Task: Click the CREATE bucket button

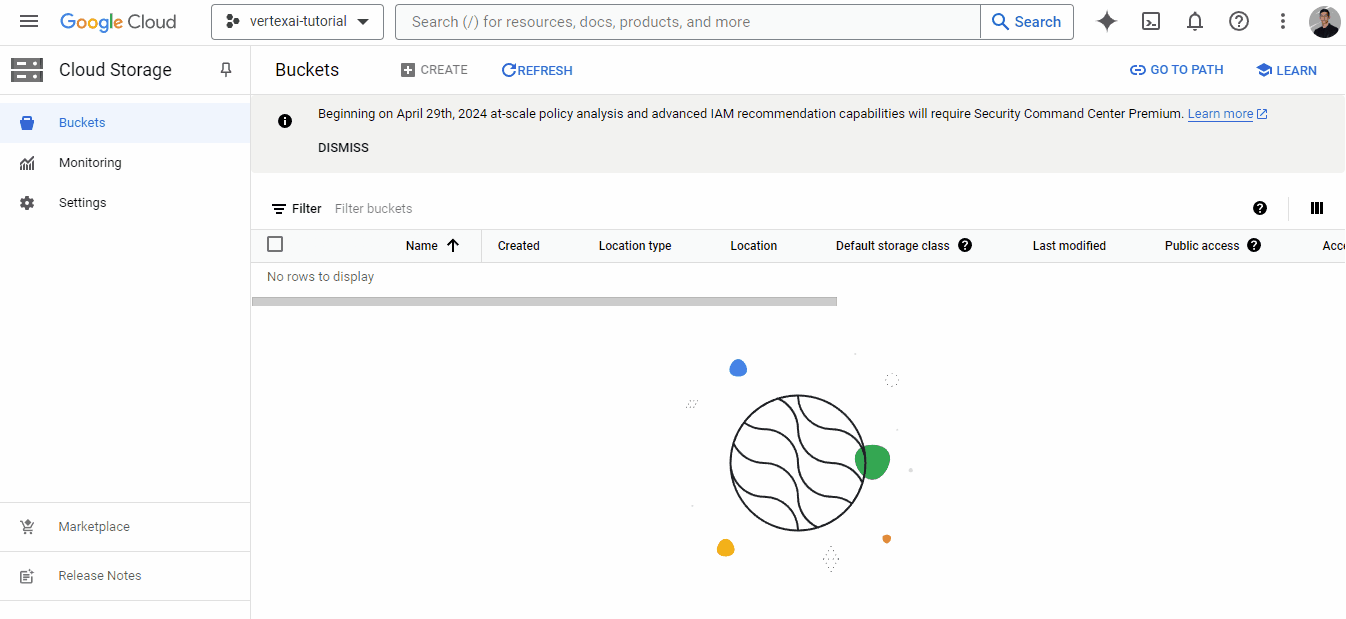Action: pos(434,70)
